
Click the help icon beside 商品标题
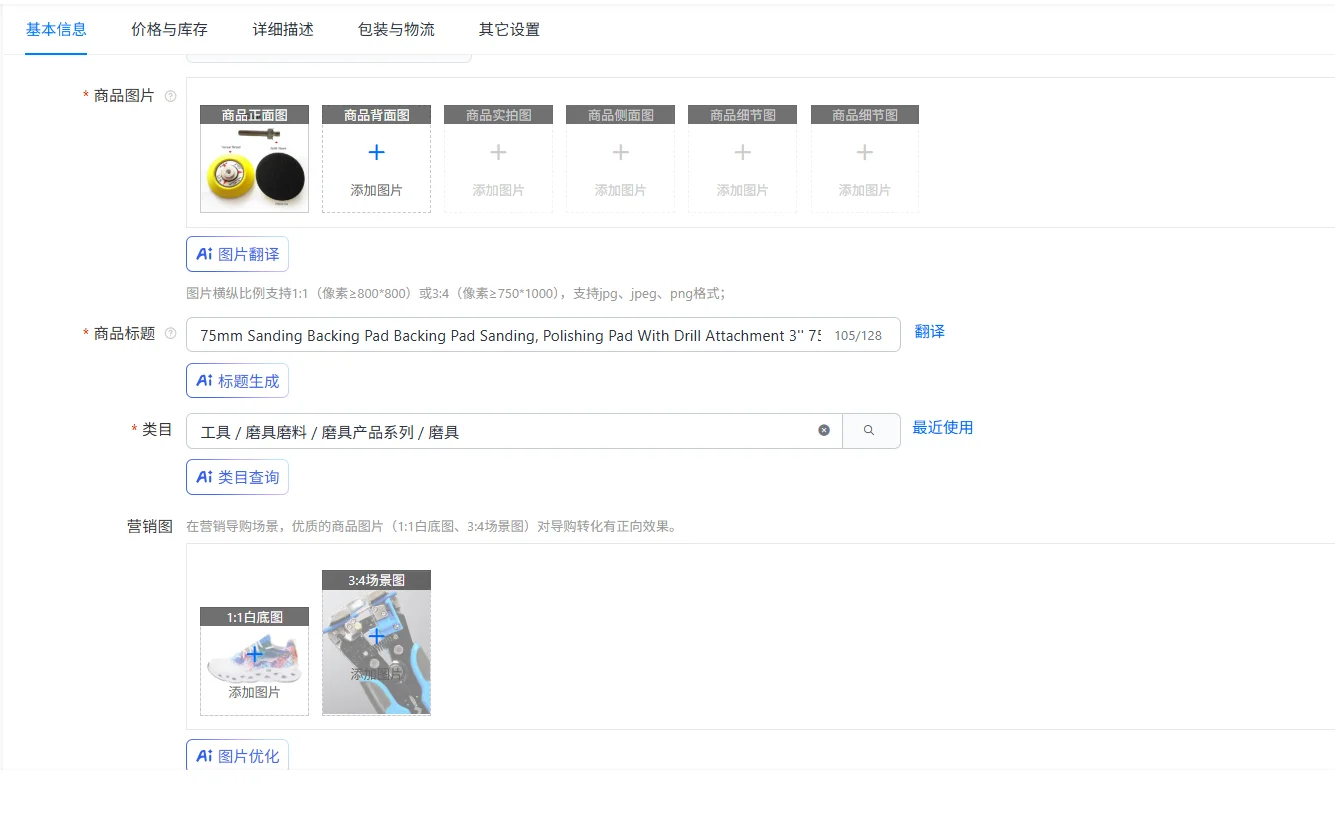click(x=170, y=334)
